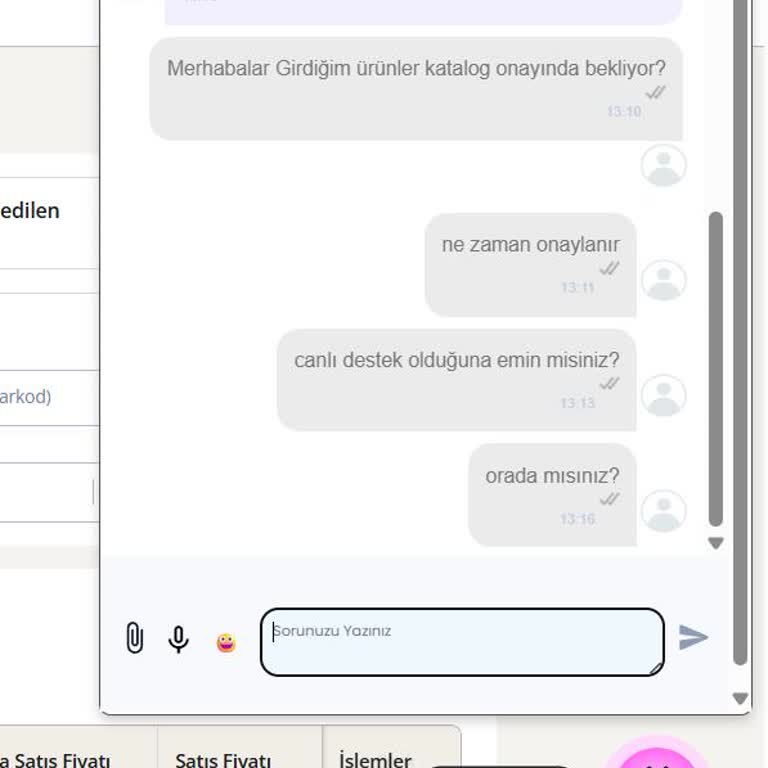The height and width of the screenshot is (768, 768).
Task: Click the chat messages scrollbar thumb
Action: [x=715, y=368]
